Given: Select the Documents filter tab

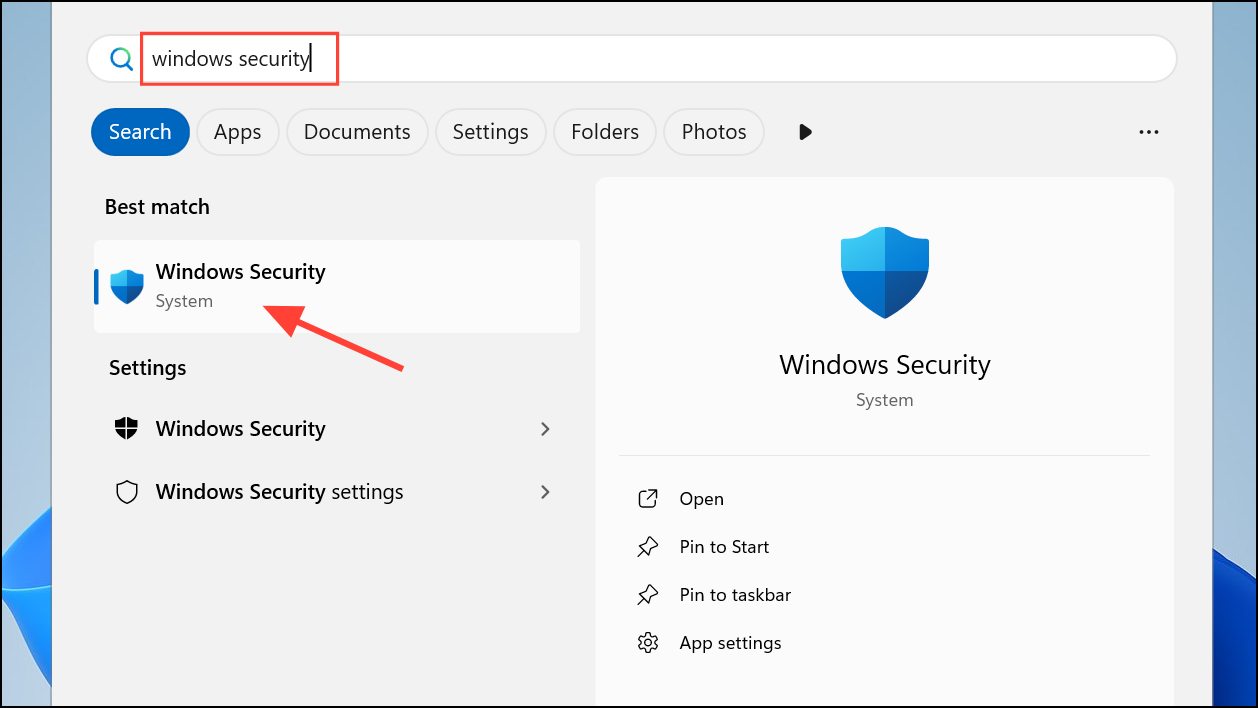Looking at the screenshot, I should (x=357, y=132).
